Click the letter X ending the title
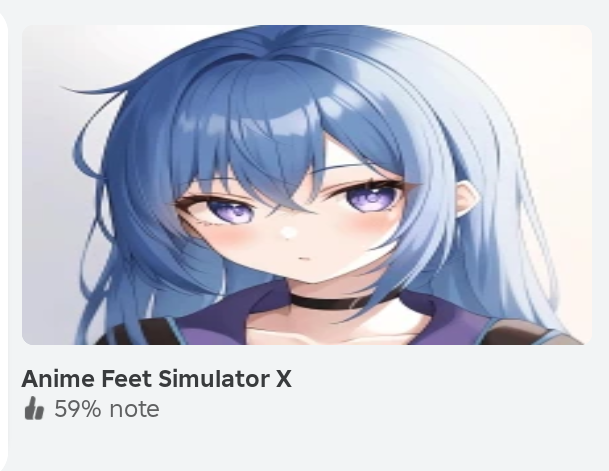Image resolution: width=609 pixels, height=471 pixels. (284, 379)
